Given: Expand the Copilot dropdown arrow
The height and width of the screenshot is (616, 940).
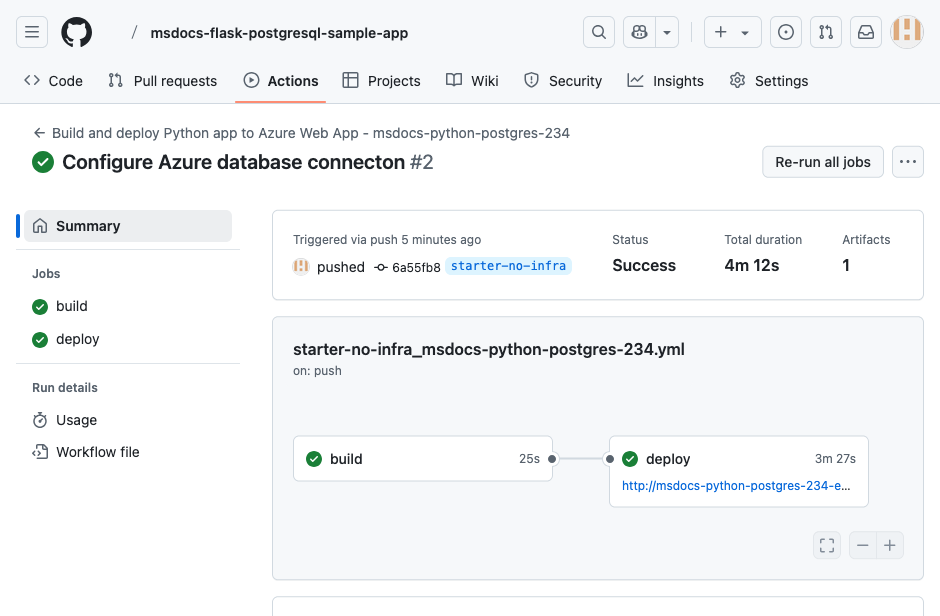Looking at the screenshot, I should tap(668, 31).
